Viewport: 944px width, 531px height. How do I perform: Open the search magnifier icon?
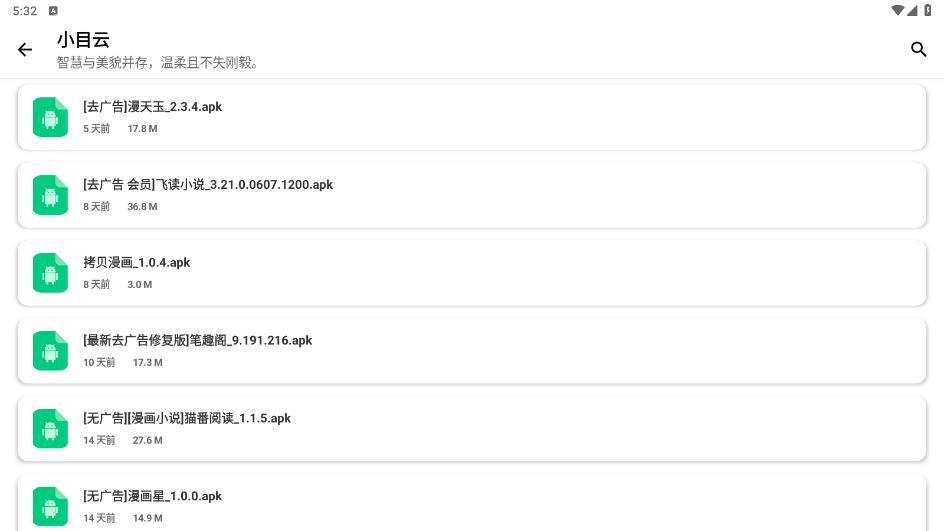(919, 50)
